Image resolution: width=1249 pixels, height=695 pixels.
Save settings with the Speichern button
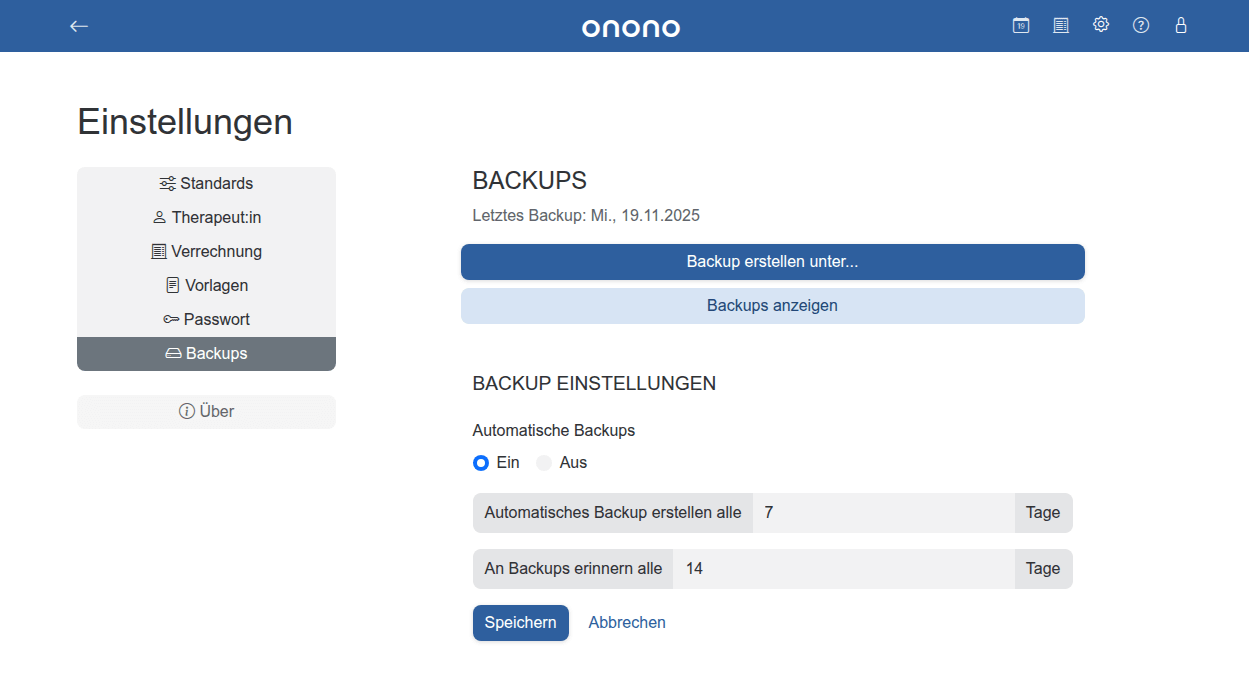[521, 622]
